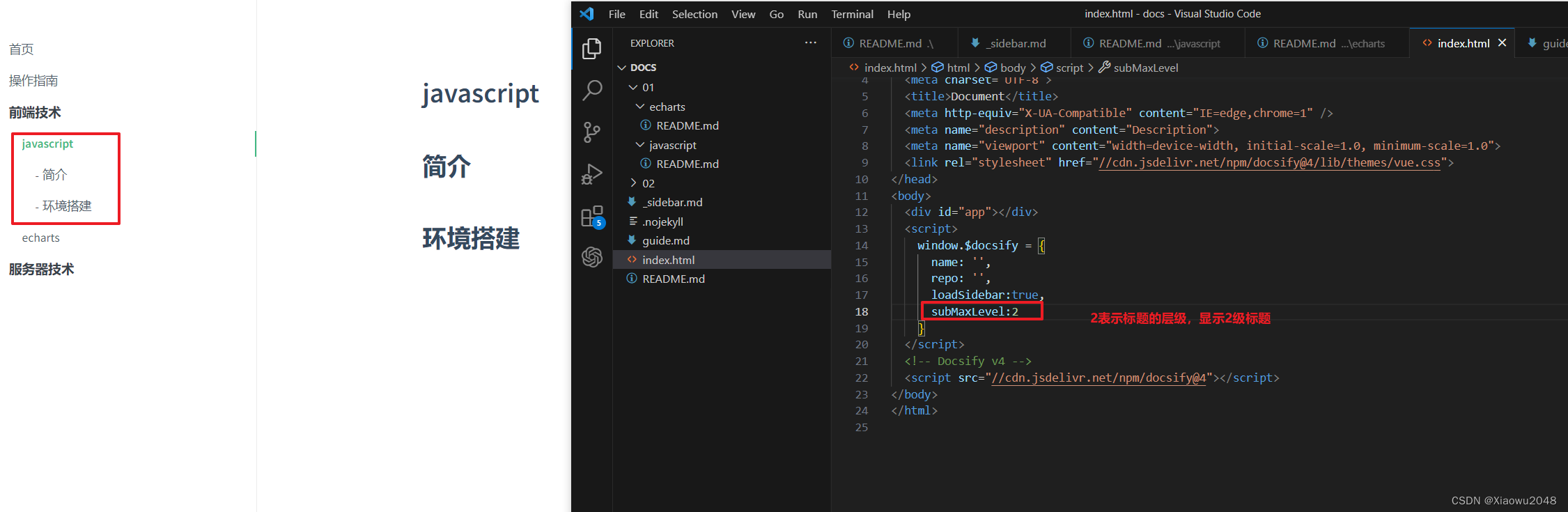1568x512 pixels.
Task: Click the script breadcrumb cube icon
Action: [x=1046, y=68]
